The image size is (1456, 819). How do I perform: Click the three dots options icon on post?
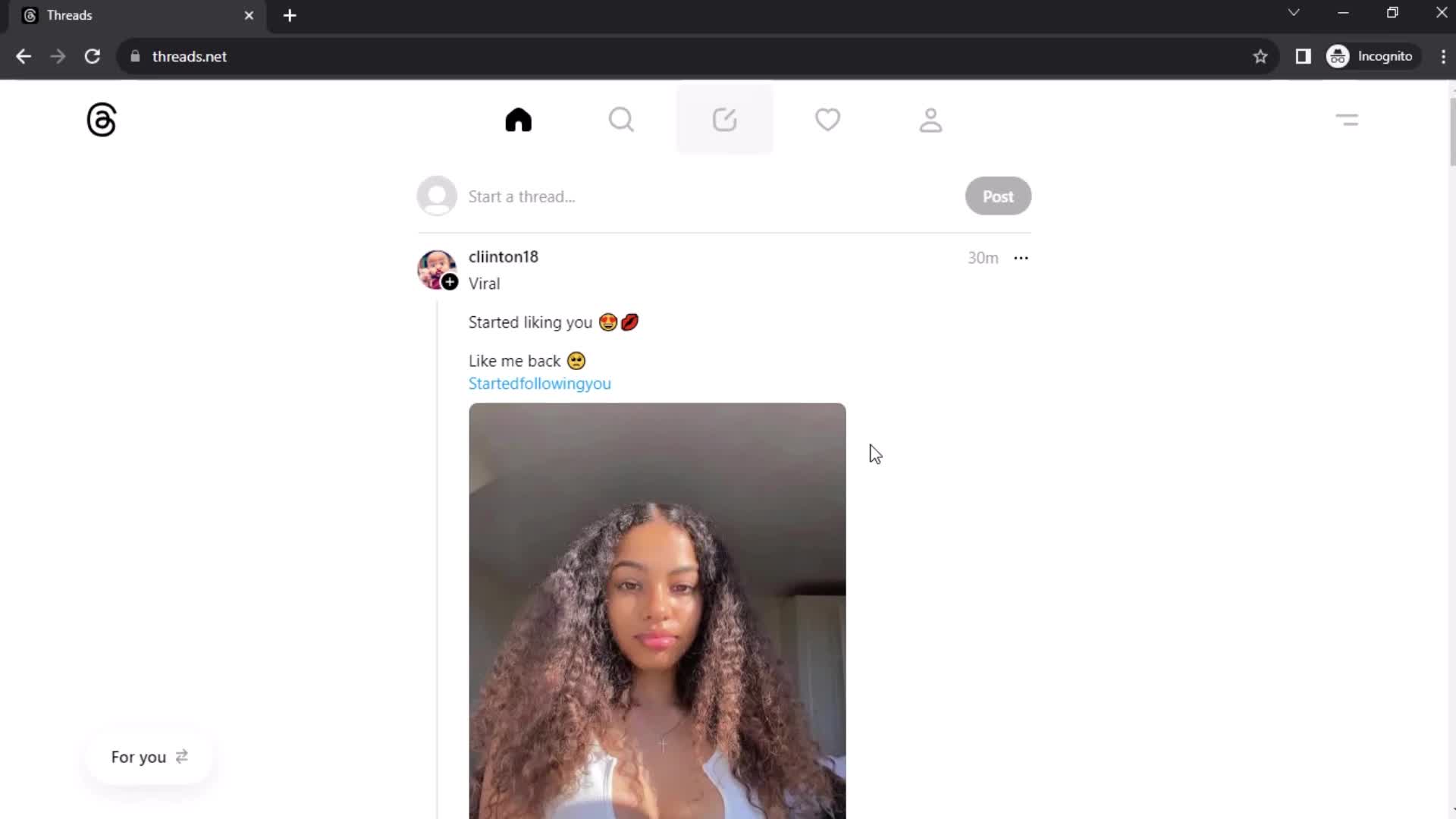(x=1021, y=258)
